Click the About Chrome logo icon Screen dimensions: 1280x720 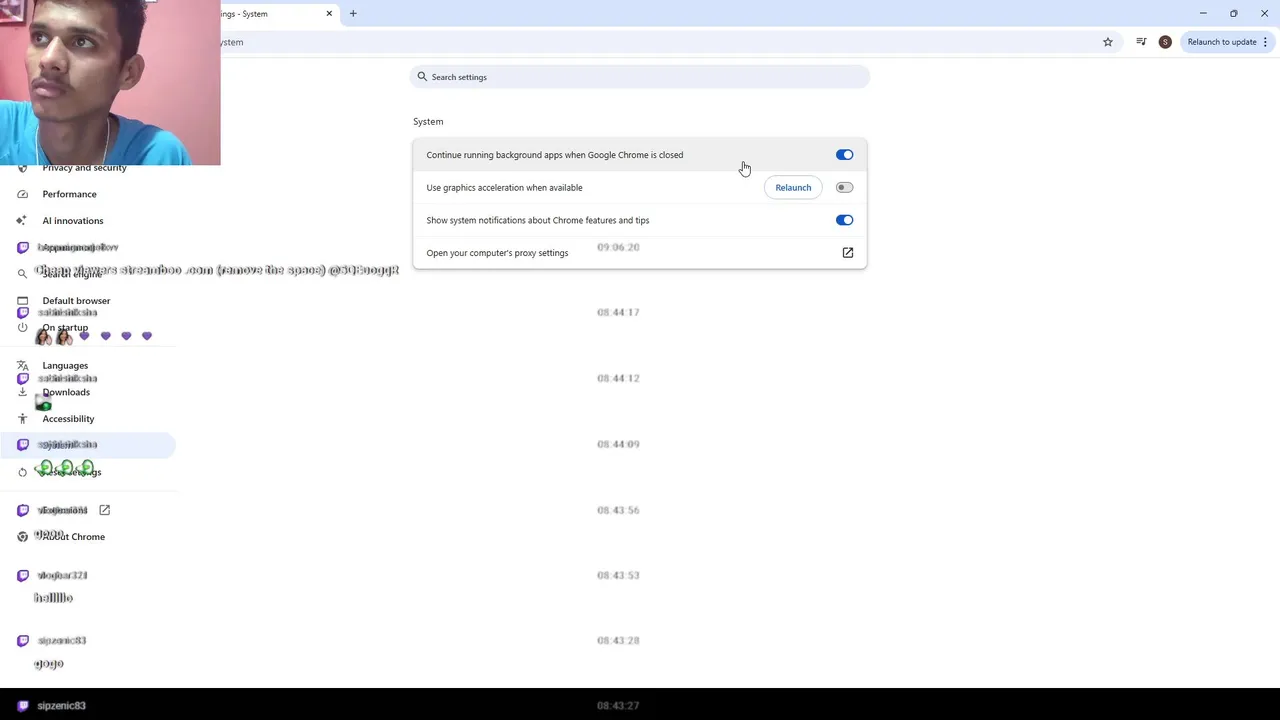click(22, 536)
